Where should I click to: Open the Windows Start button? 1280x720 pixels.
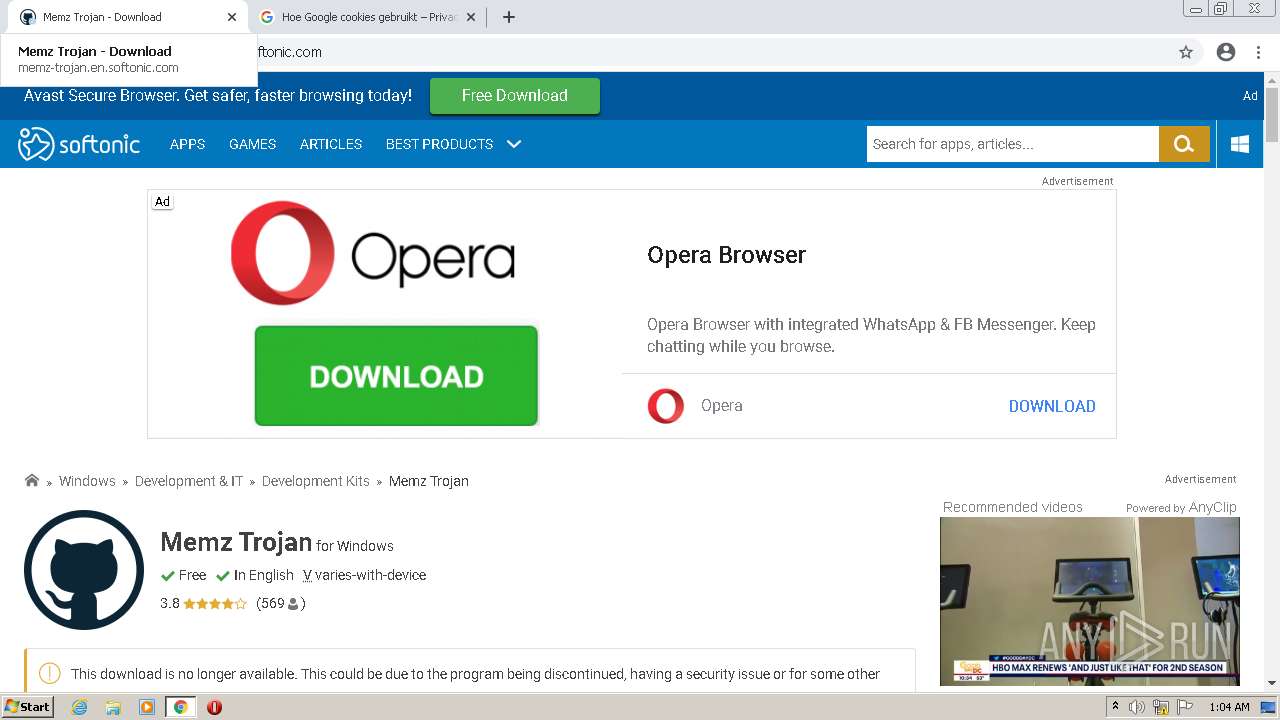point(28,707)
